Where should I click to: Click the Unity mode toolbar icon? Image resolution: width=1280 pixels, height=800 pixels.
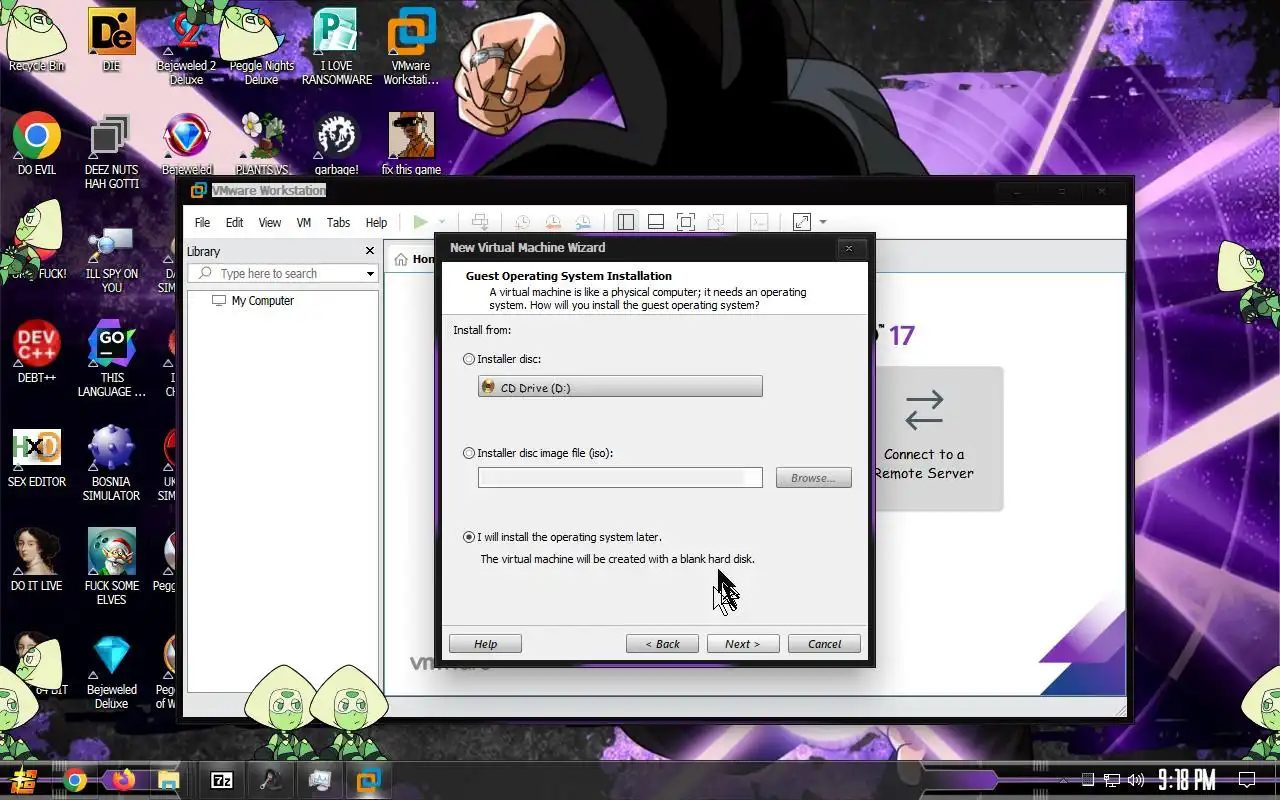pyautogui.click(x=716, y=222)
